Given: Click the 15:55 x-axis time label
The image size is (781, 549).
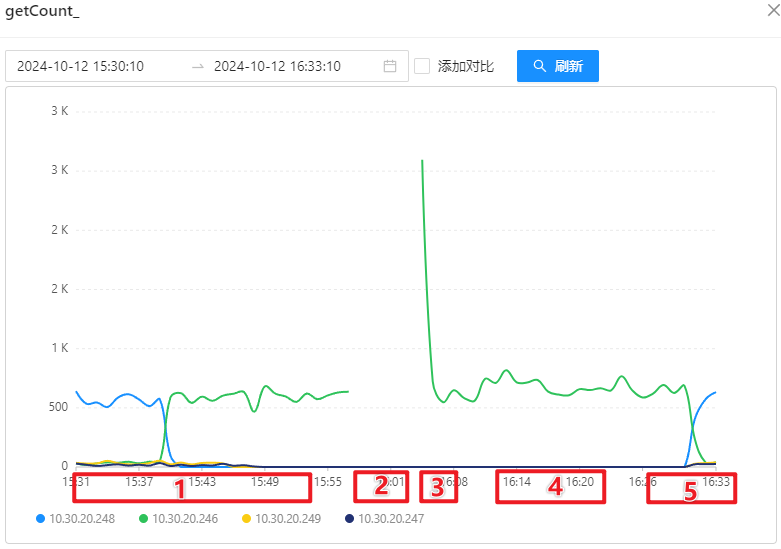Looking at the screenshot, I should pos(328,481).
